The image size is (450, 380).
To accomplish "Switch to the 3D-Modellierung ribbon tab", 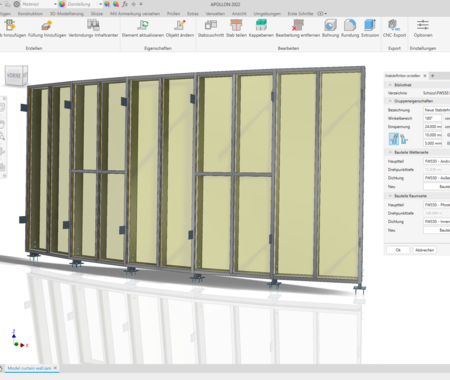I will pyautogui.click(x=67, y=14).
